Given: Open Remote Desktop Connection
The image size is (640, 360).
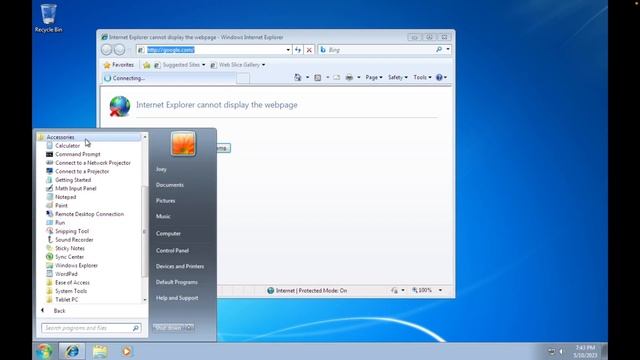Looking at the screenshot, I should pos(89,214).
